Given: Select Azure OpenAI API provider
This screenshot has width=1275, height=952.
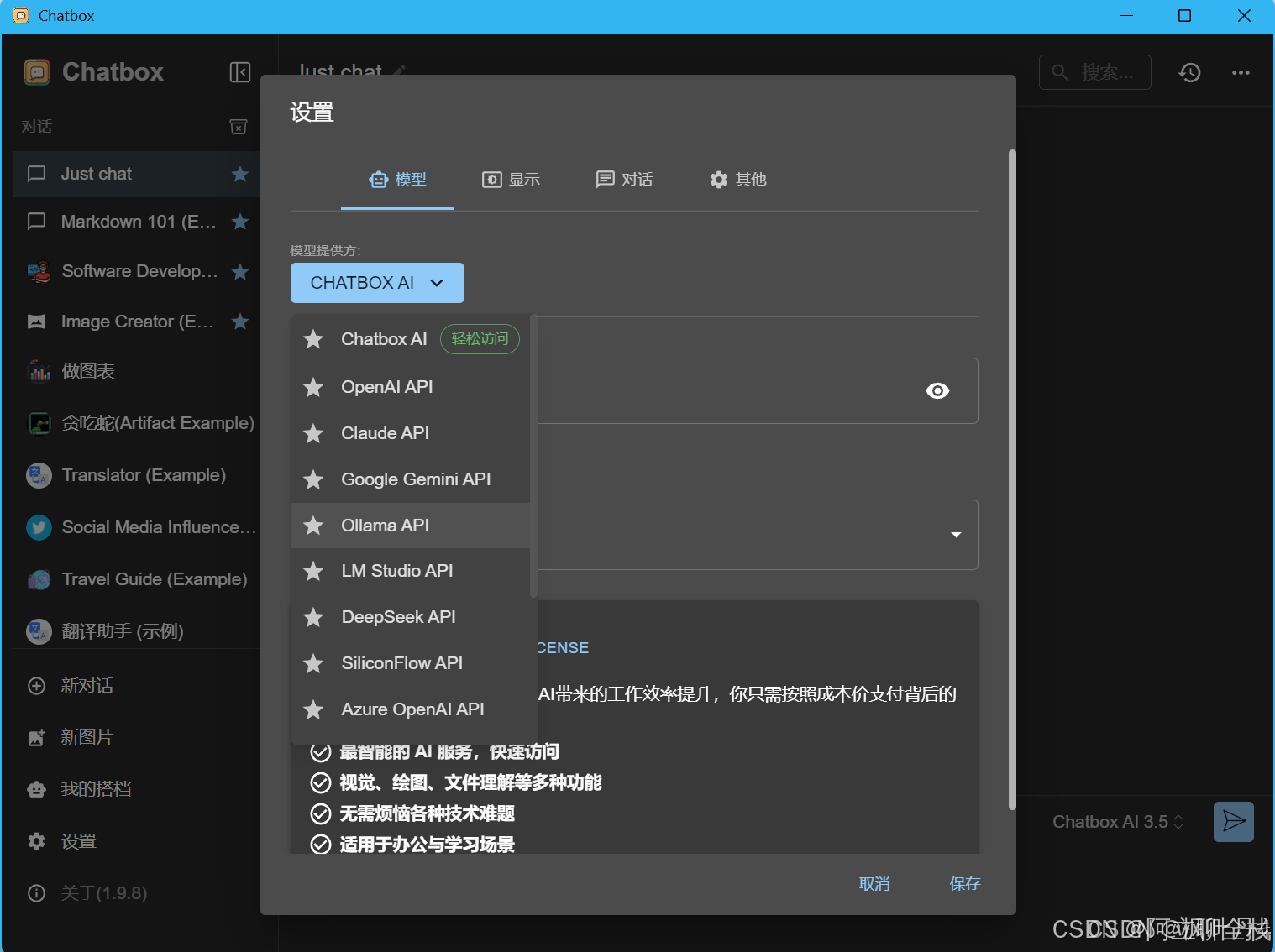Looking at the screenshot, I should tap(410, 709).
